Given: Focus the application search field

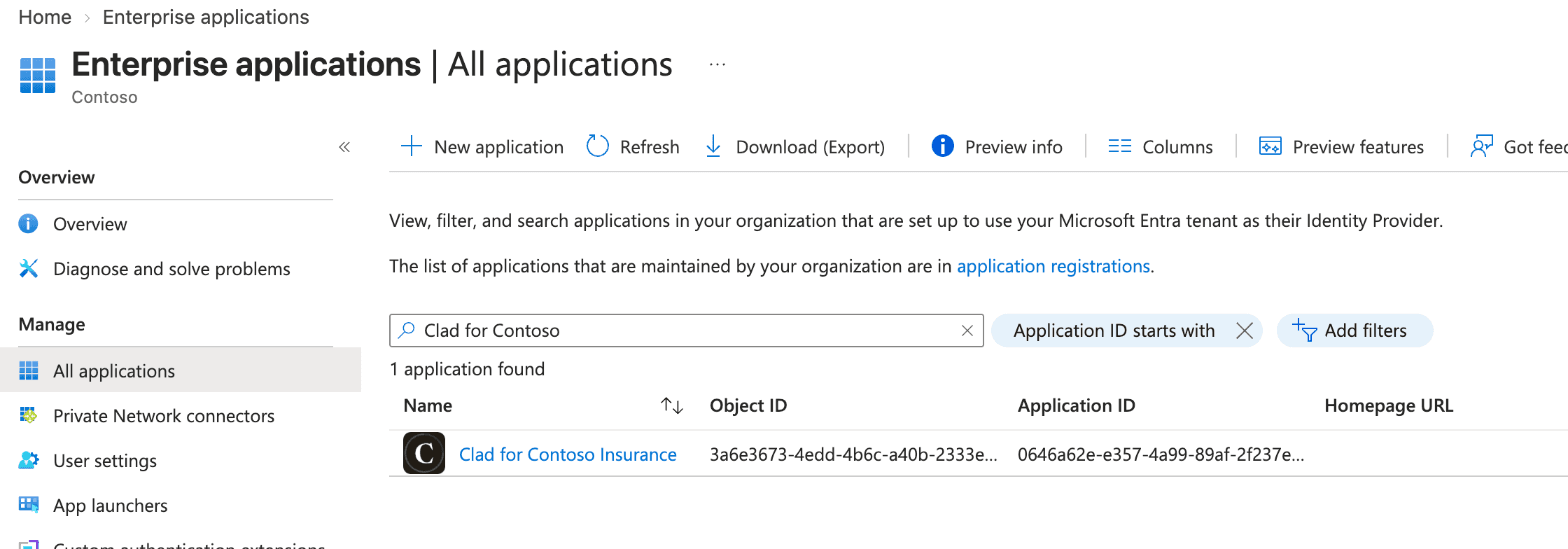Looking at the screenshot, I should [686, 330].
